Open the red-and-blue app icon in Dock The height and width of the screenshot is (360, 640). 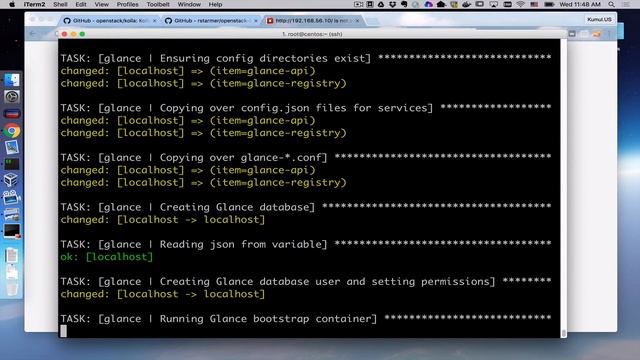[11, 114]
